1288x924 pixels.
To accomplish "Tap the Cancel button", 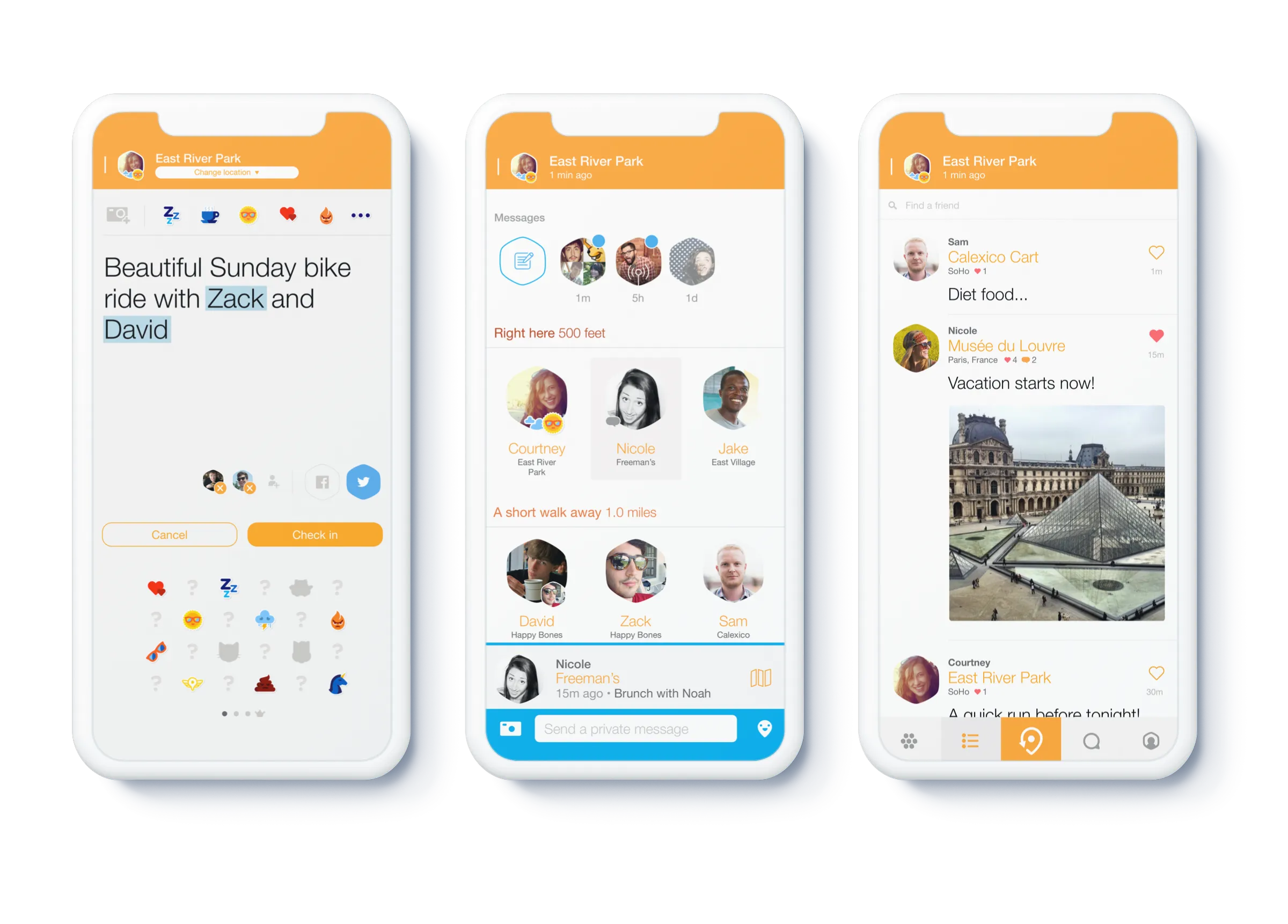I will coord(173,534).
